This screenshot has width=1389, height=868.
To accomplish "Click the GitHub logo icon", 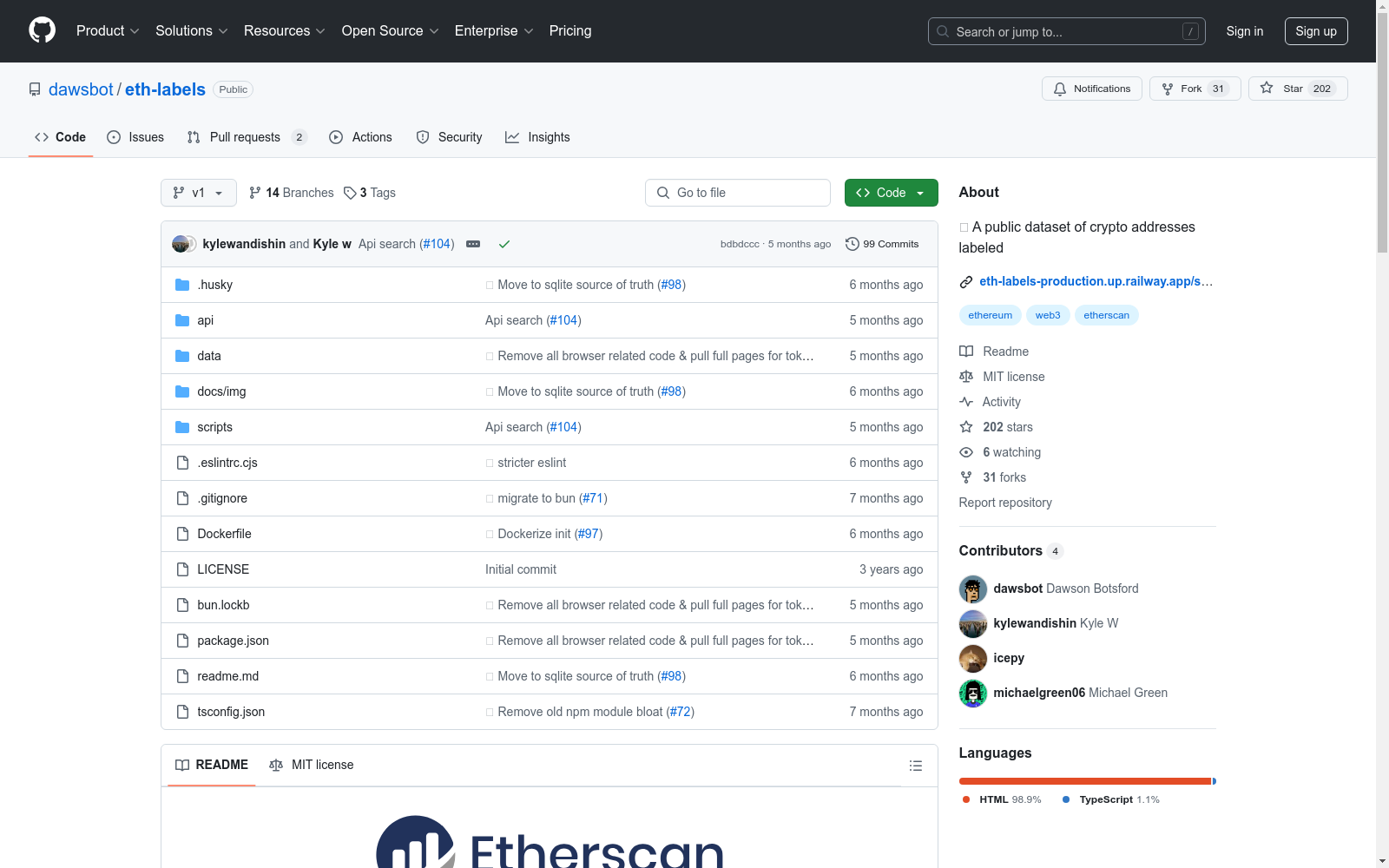I will (42, 30).
